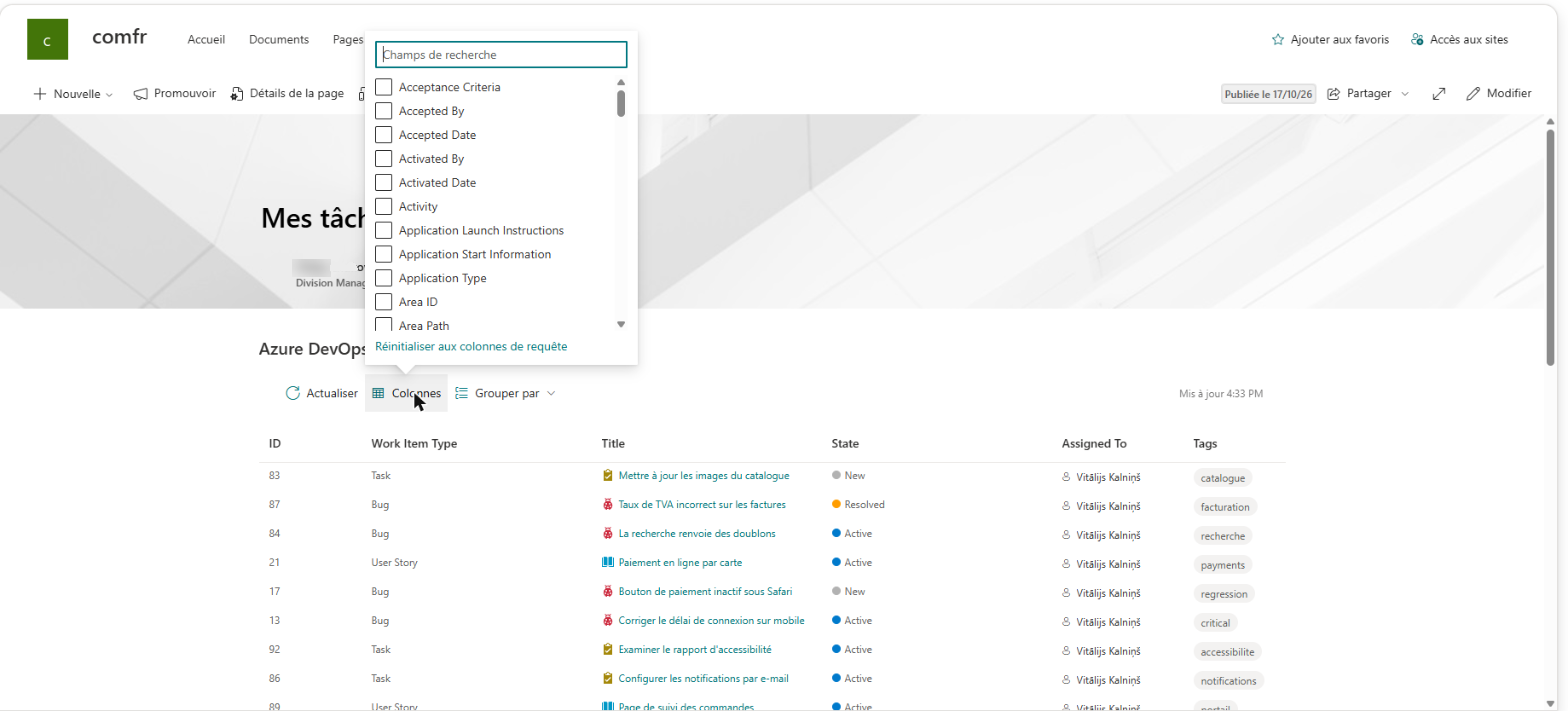Image resolution: width=1568 pixels, height=711 pixels.
Task: Click the plus icon beside Nouvelle
Action: tap(40, 94)
